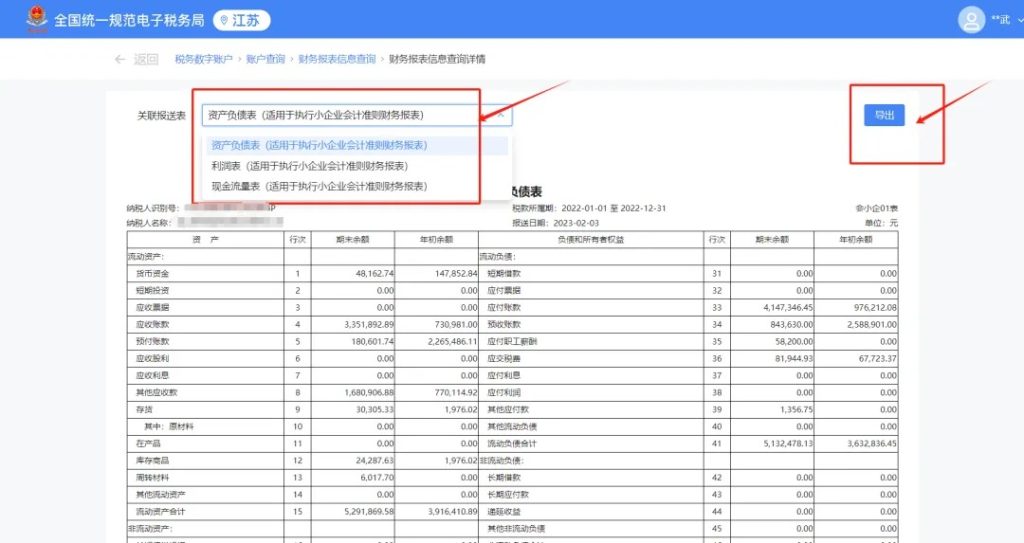Screen dimensions: 1024x543
Task: Pick 现金流量表 from the dropdown list
Action: click(x=319, y=186)
